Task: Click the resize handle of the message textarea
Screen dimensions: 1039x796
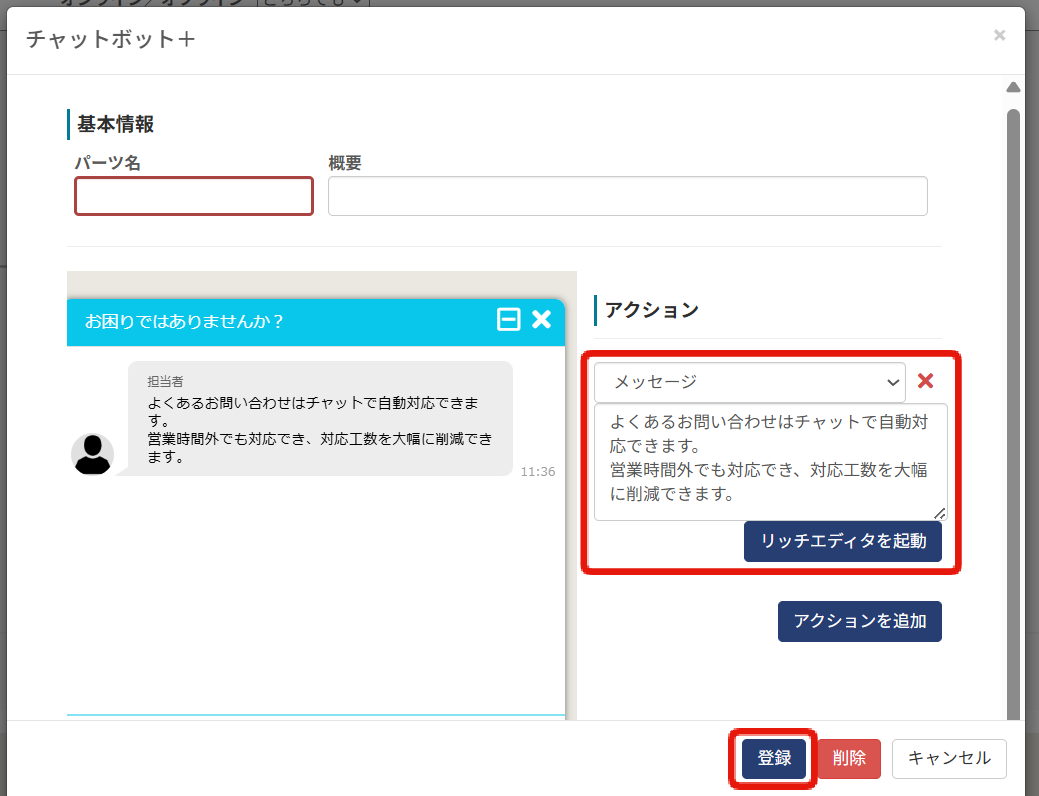Action: (x=939, y=513)
